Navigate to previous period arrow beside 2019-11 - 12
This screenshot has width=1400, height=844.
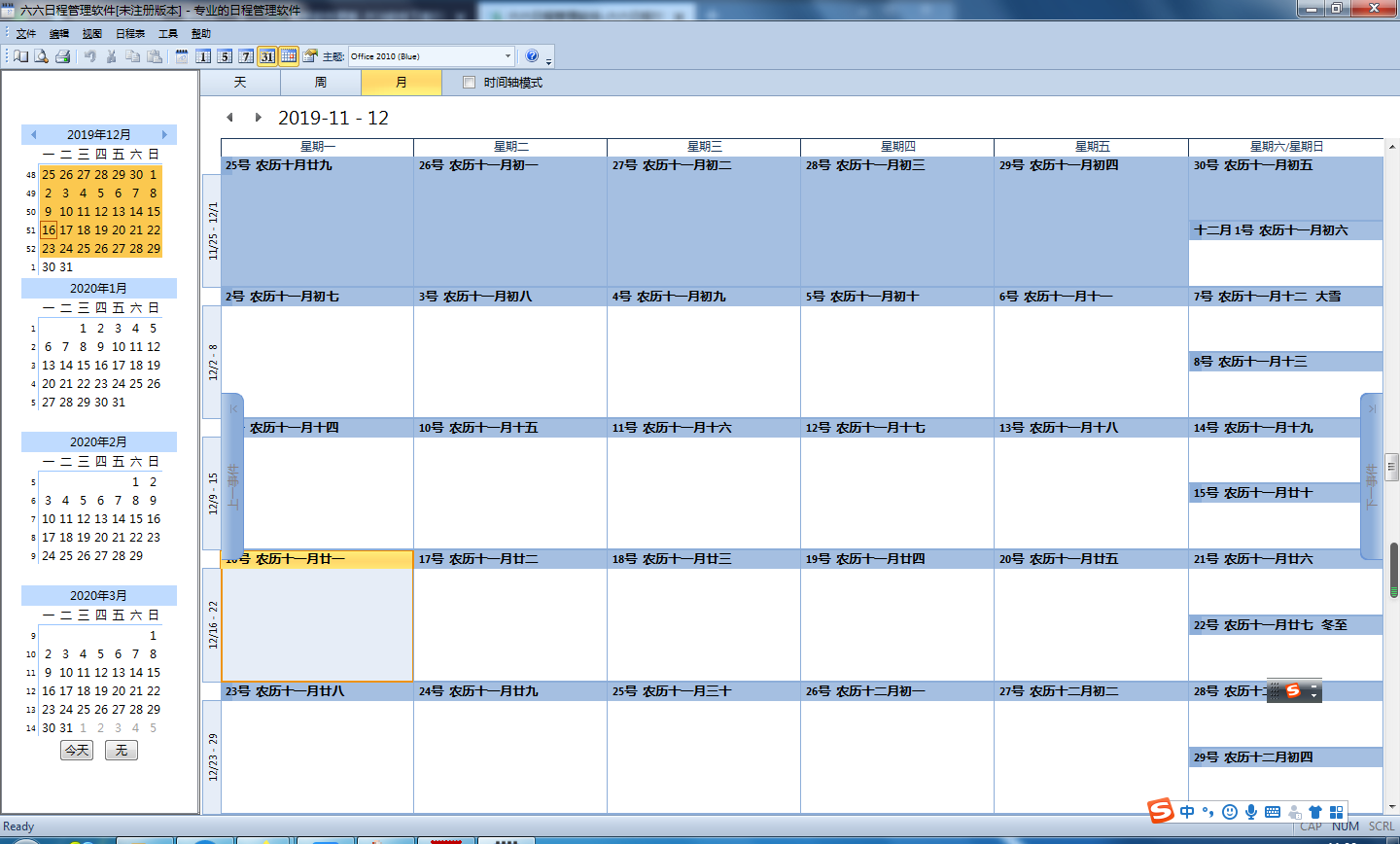tap(230, 118)
